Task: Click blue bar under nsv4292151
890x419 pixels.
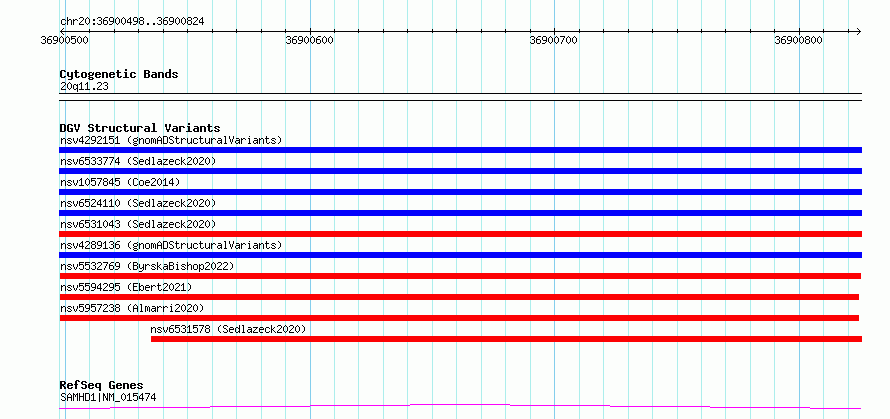Action: pyautogui.click(x=460, y=150)
